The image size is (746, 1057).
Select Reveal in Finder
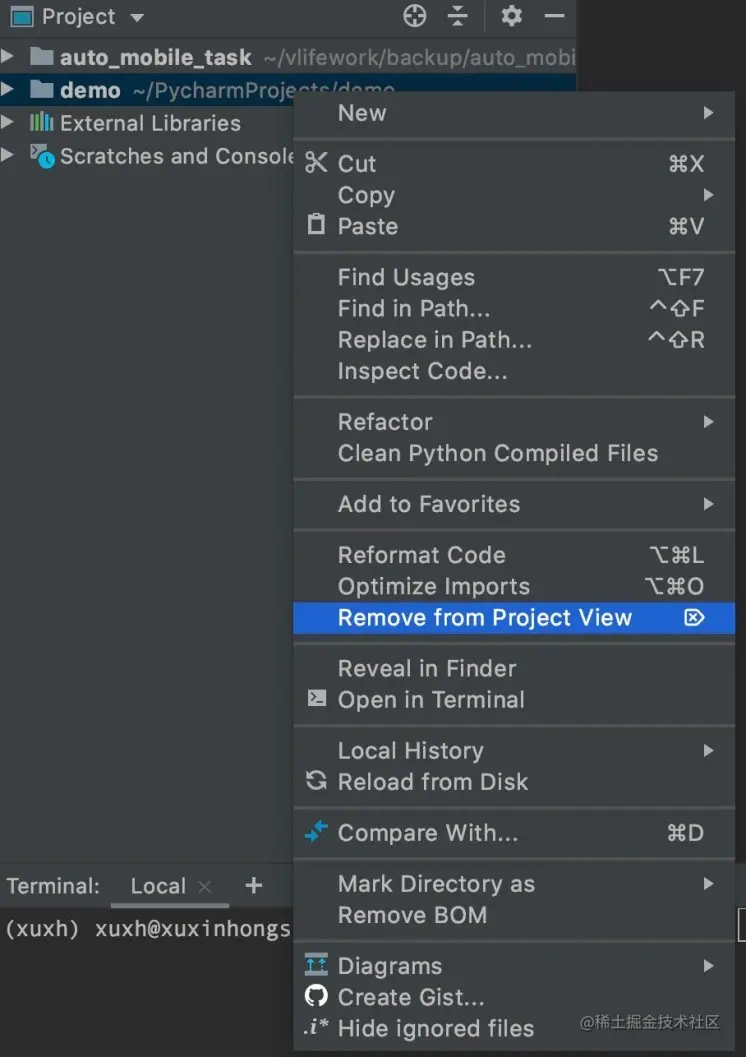click(427, 668)
